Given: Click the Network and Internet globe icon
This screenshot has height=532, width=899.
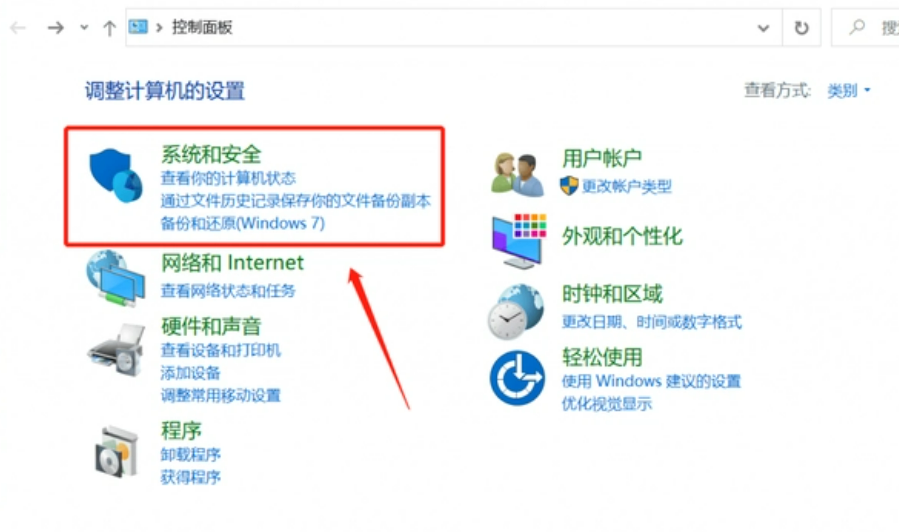Looking at the screenshot, I should pyautogui.click(x=115, y=278).
